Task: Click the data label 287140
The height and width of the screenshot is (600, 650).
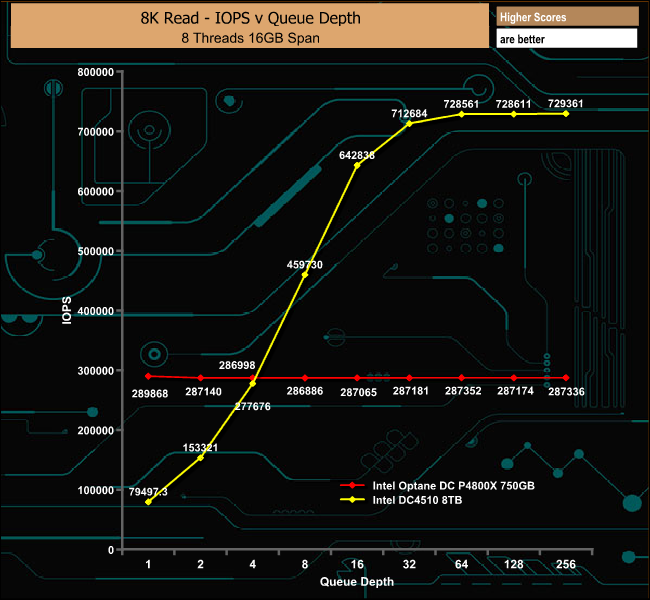Action: tap(203, 391)
